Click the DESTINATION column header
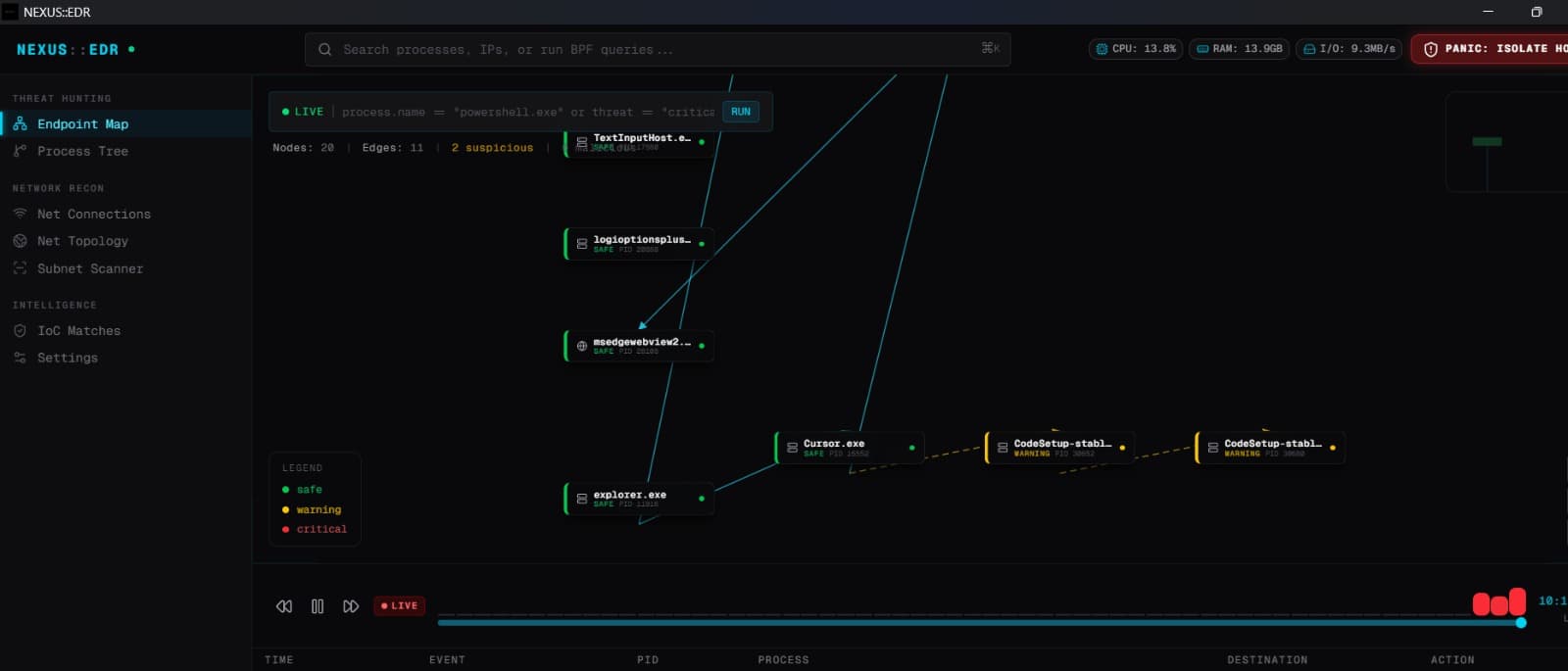 [1267, 660]
